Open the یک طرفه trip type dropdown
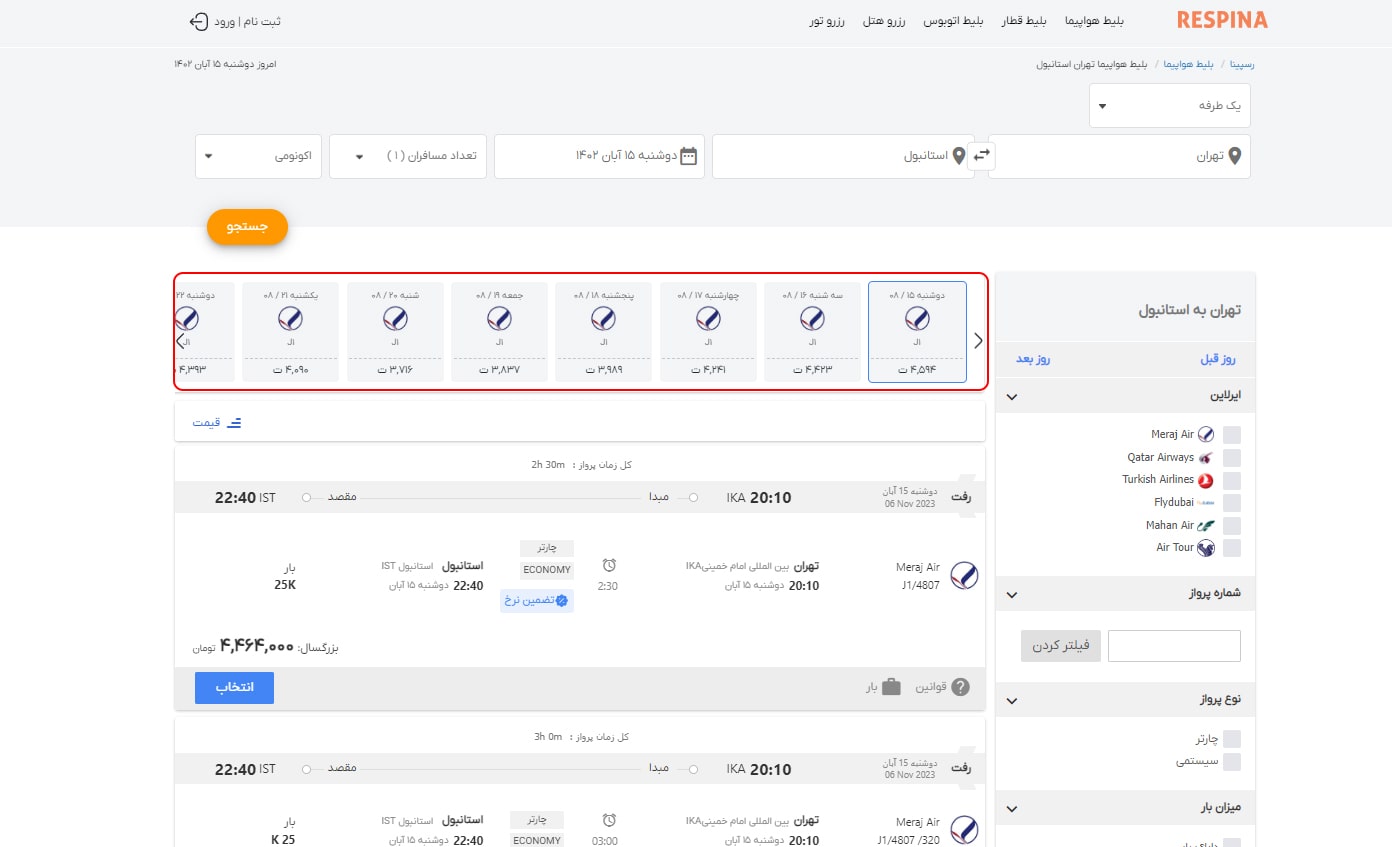The height and width of the screenshot is (847, 1392). (x=1169, y=105)
